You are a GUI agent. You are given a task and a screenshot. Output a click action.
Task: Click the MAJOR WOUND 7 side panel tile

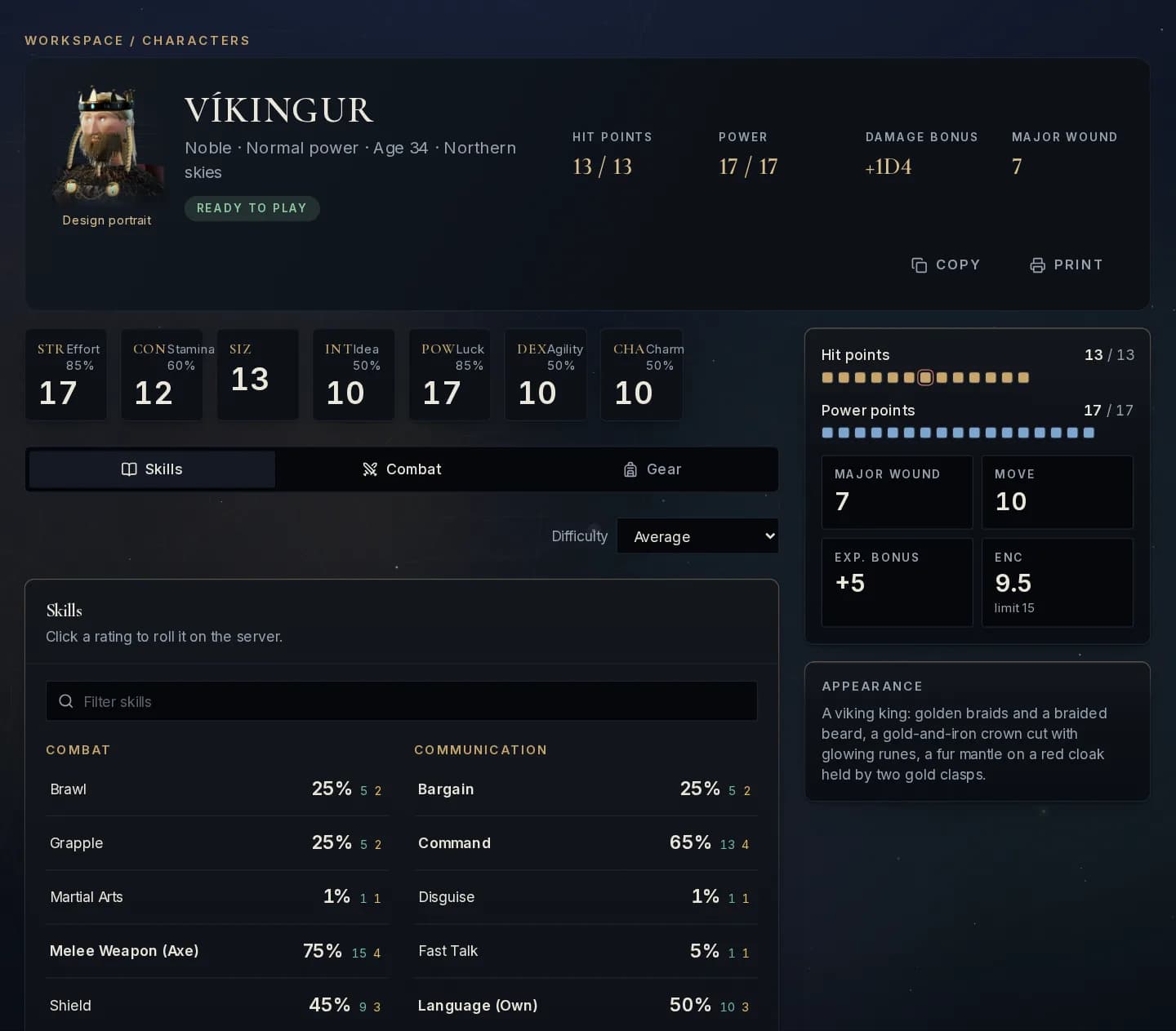(x=897, y=492)
